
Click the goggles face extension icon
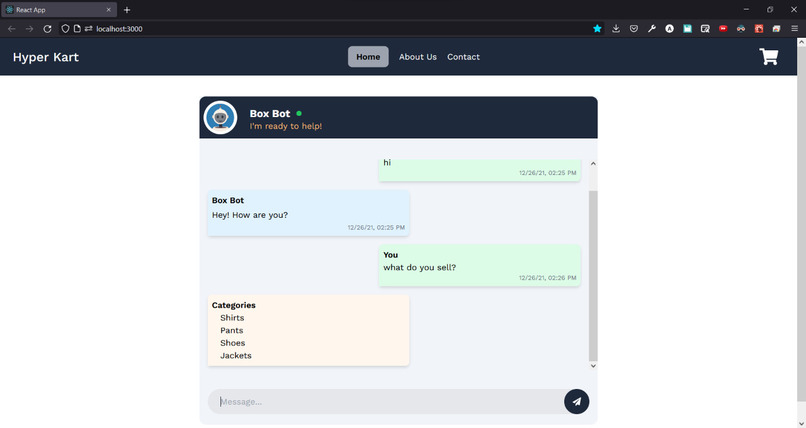(741, 29)
